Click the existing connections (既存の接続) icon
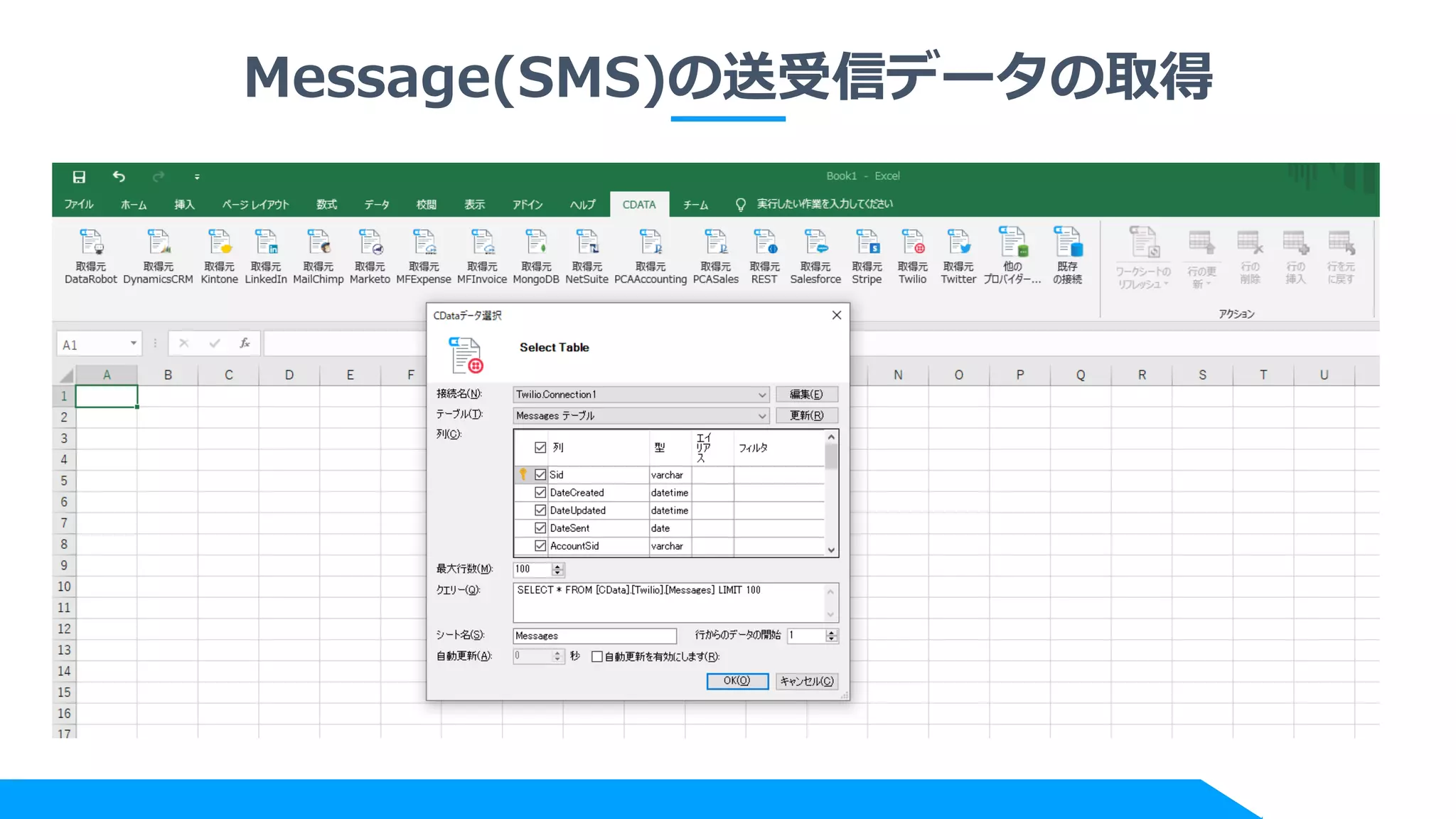The image size is (1456, 819). (1067, 256)
